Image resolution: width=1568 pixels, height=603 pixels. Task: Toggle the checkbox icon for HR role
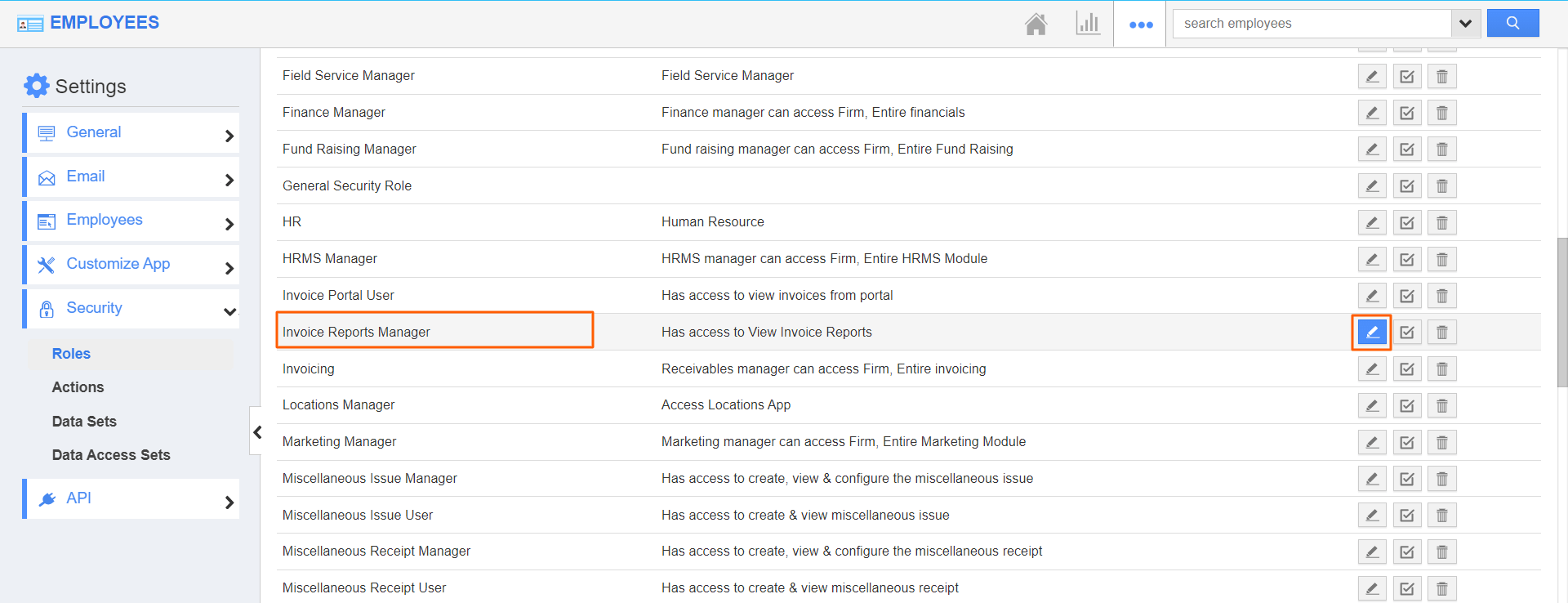point(1406,222)
